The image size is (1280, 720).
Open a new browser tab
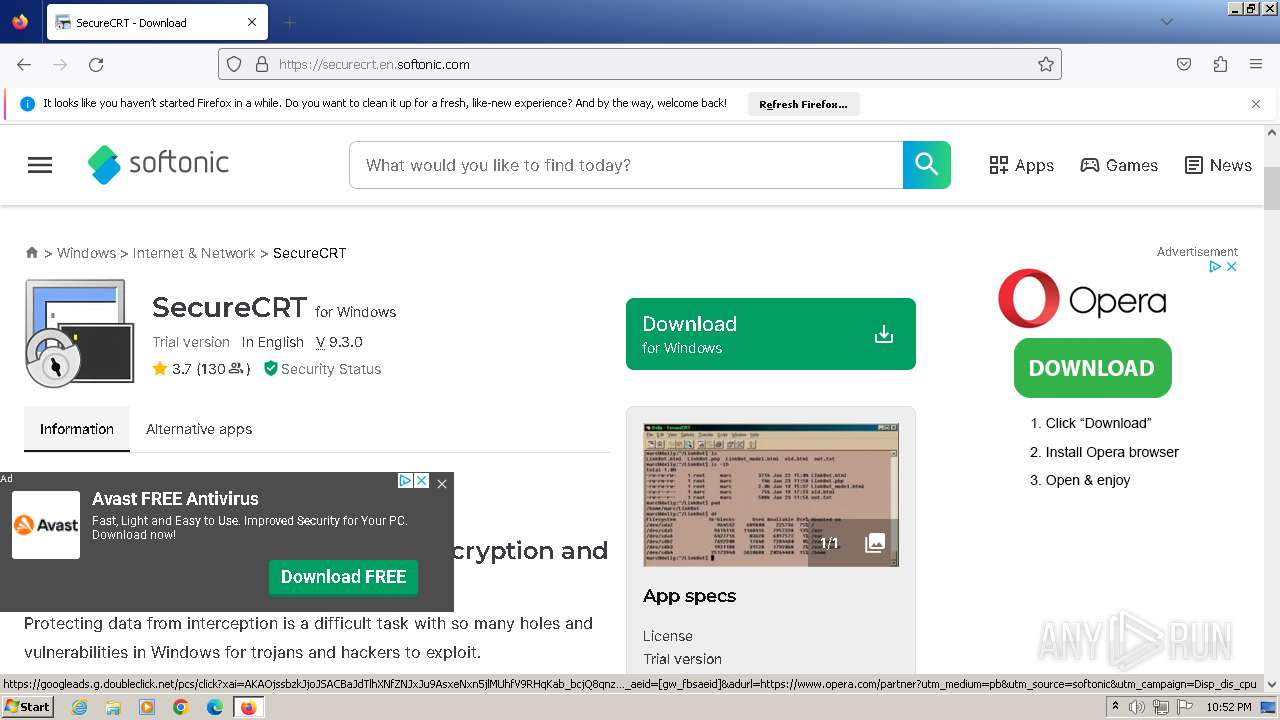(x=289, y=22)
